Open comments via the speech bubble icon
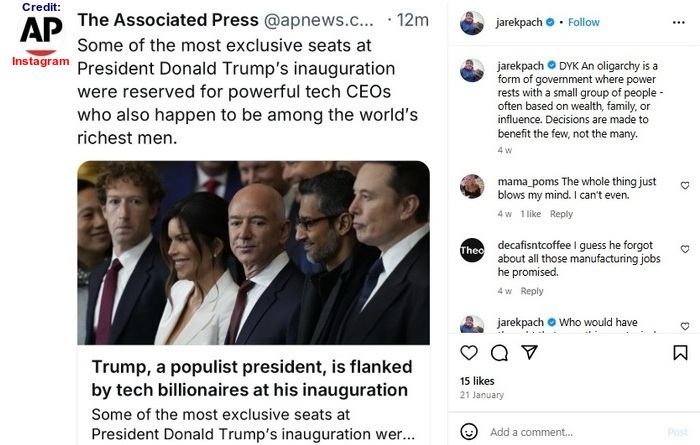 [x=500, y=353]
